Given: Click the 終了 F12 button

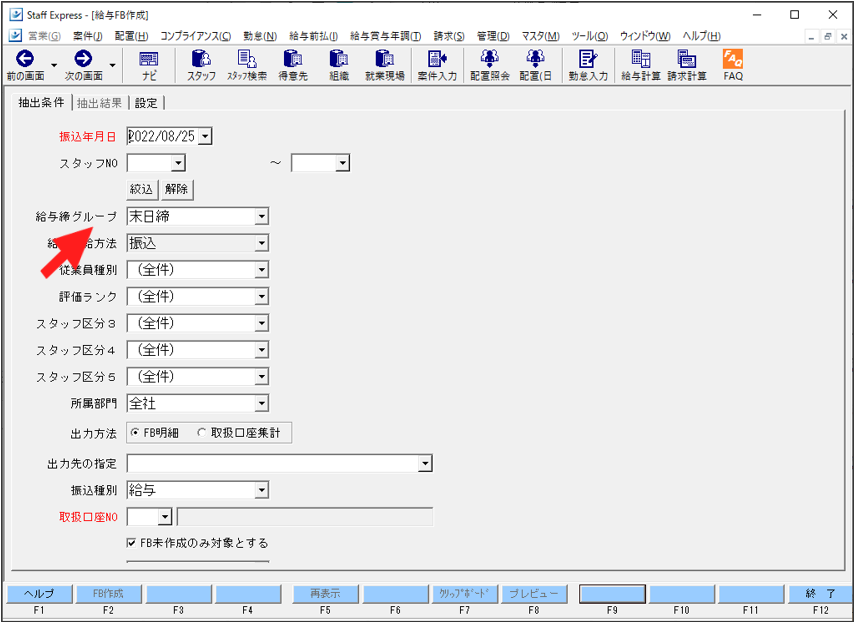Looking at the screenshot, I should pos(821,593).
